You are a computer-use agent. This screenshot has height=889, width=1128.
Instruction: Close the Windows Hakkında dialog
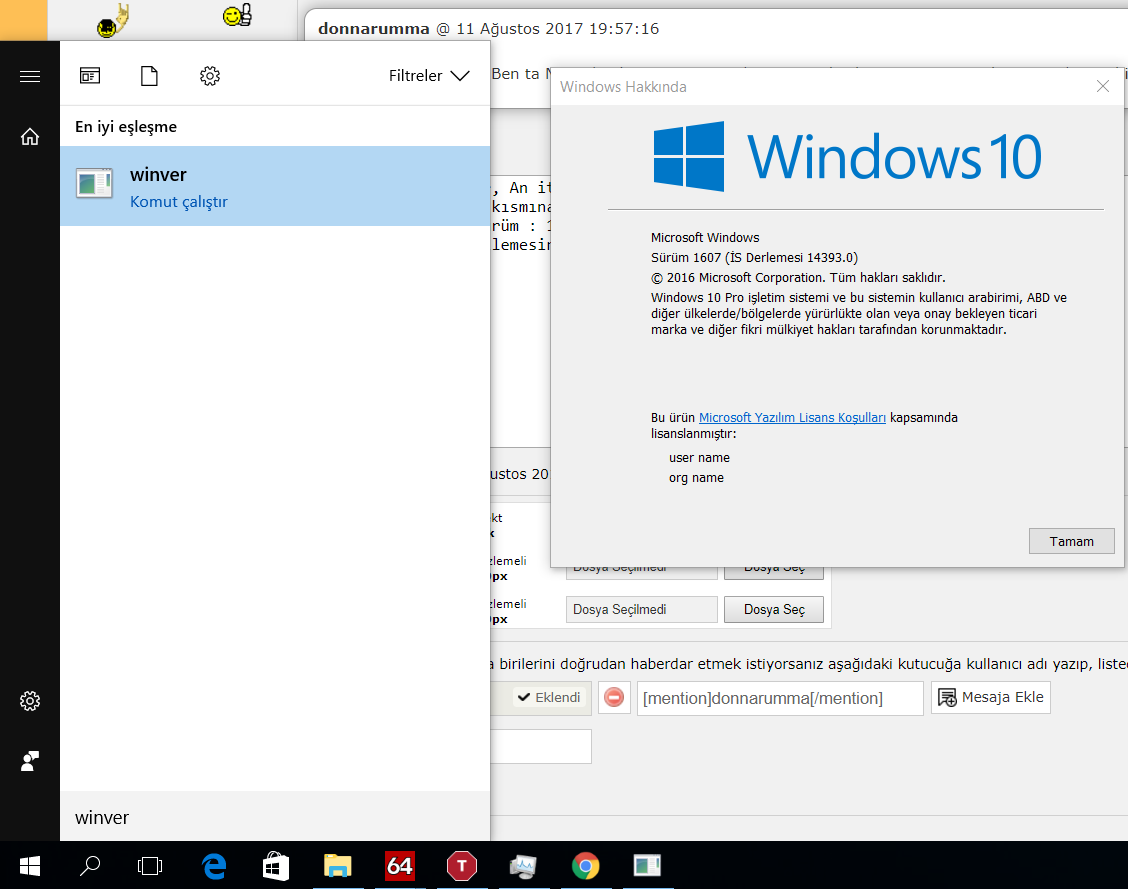(1102, 86)
